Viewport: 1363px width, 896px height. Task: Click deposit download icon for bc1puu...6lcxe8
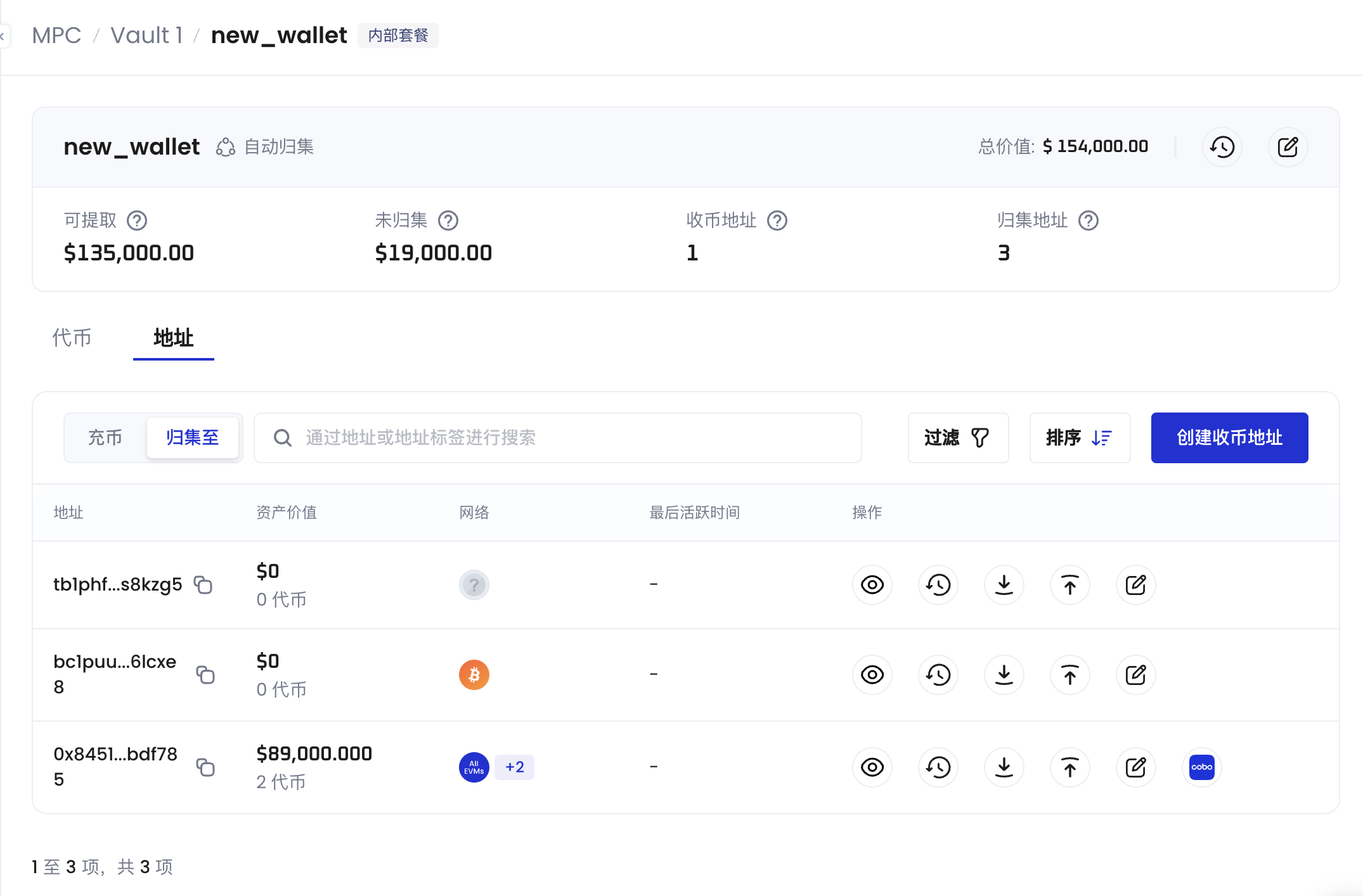tap(1004, 674)
